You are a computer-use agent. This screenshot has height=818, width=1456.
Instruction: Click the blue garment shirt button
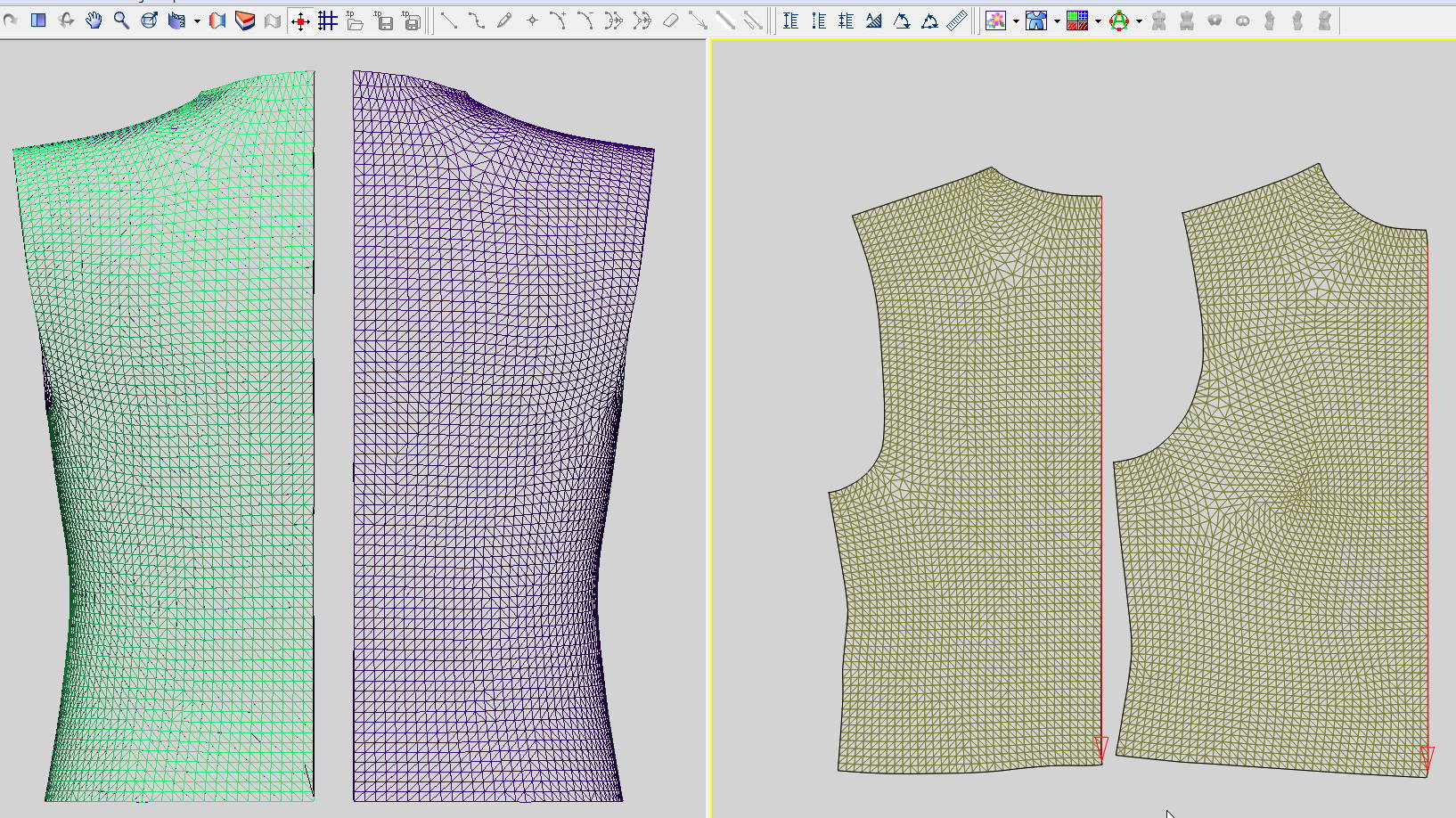(1035, 20)
